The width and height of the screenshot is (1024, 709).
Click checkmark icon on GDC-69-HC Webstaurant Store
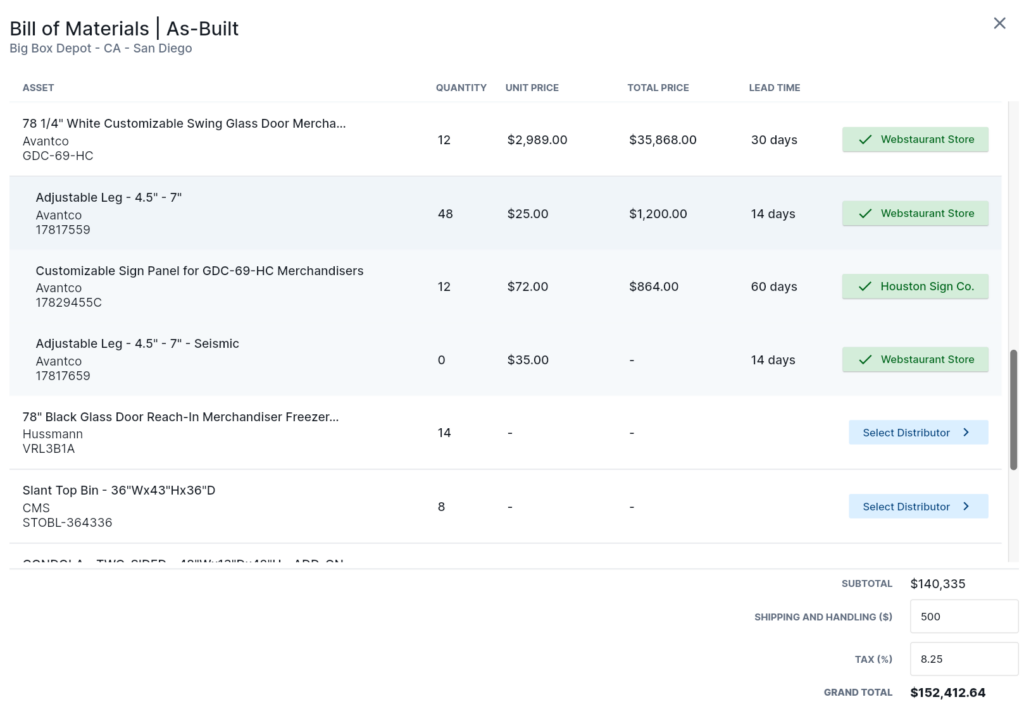pyautogui.click(x=866, y=140)
